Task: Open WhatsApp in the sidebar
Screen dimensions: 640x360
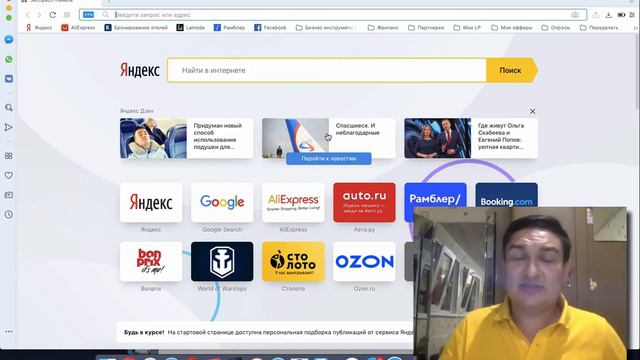Action: coord(9,59)
